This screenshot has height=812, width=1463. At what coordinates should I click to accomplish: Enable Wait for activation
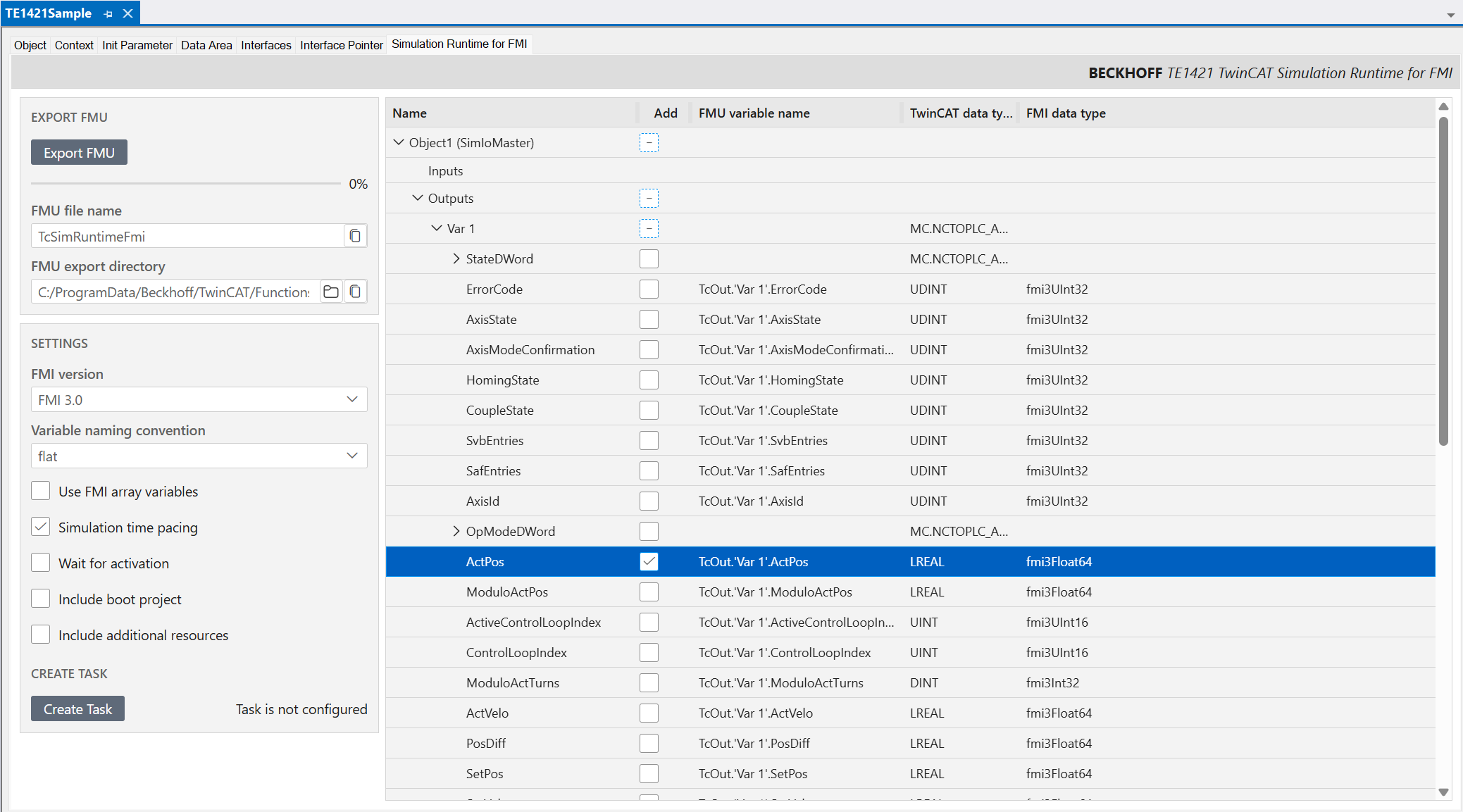41,563
